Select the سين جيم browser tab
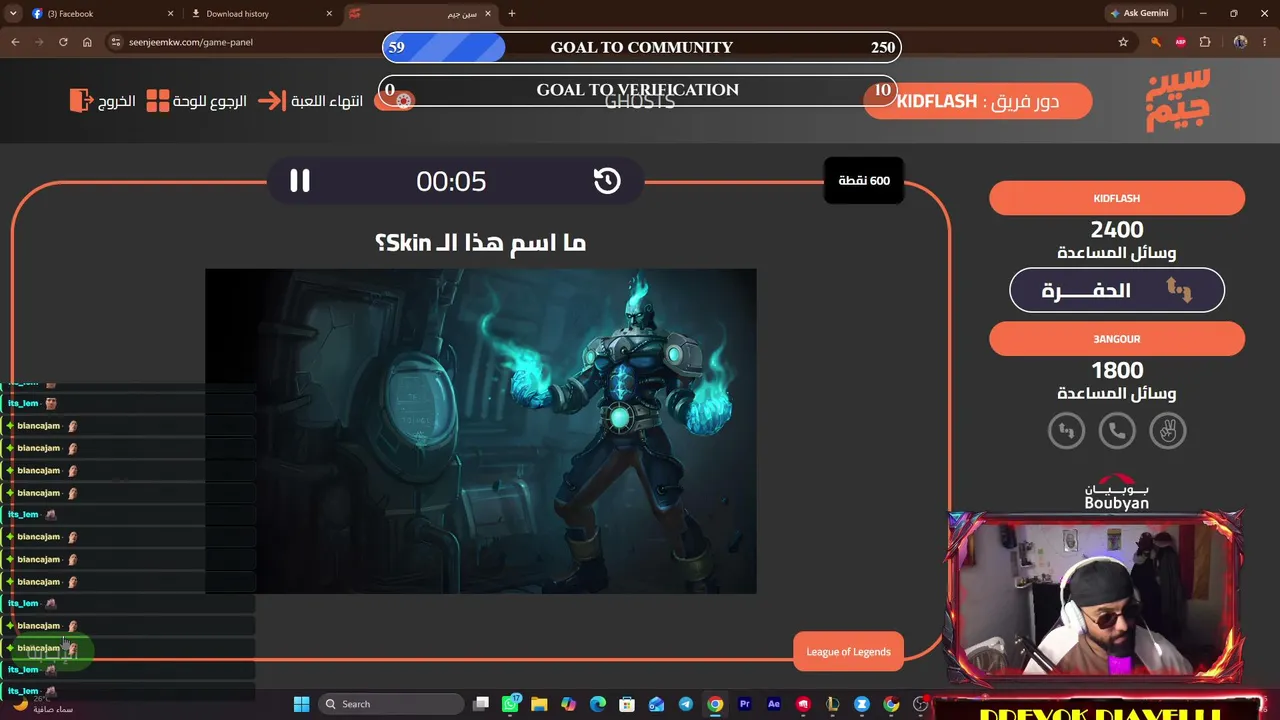The height and width of the screenshot is (720, 1280). click(420, 14)
